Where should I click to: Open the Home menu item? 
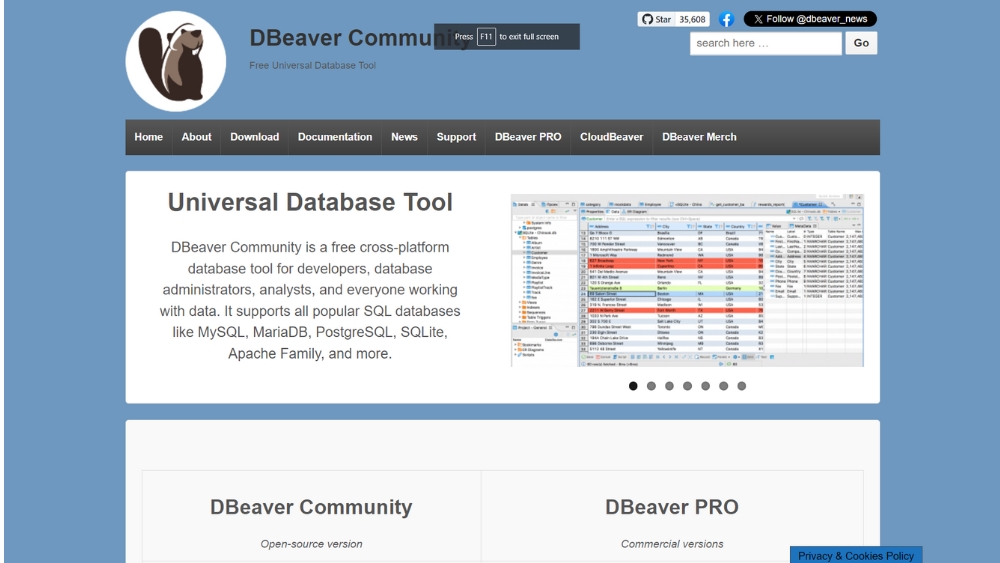[149, 137]
